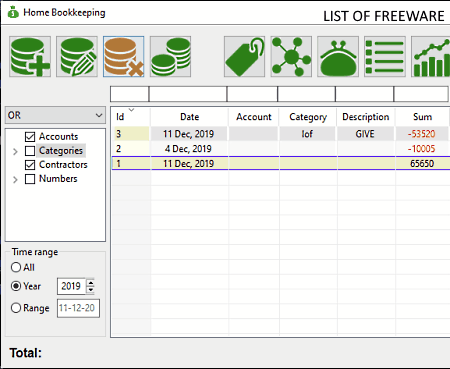The image size is (450, 369).
Task: Select the All time range radio
Action: (16, 267)
